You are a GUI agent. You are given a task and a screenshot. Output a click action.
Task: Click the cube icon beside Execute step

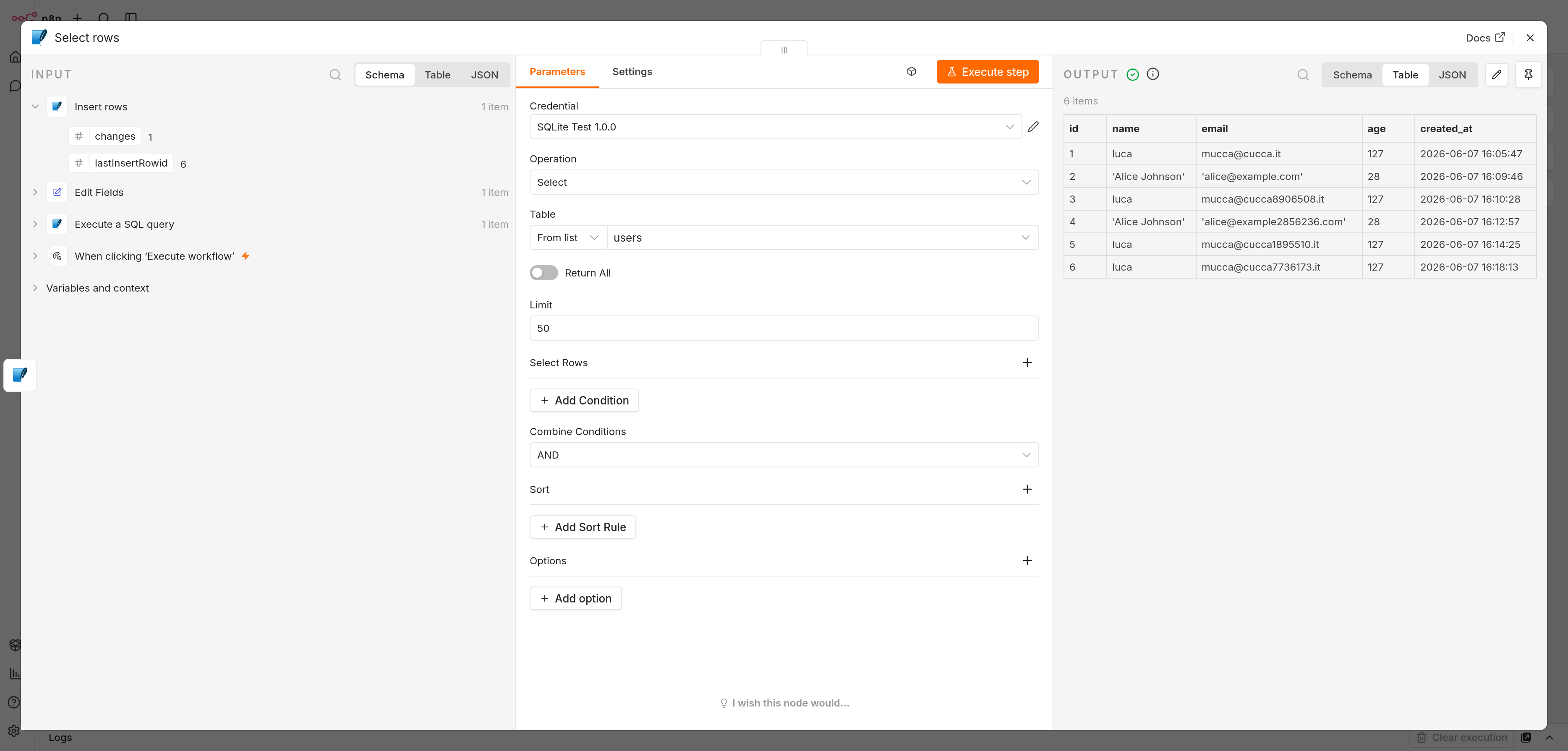[x=911, y=72]
